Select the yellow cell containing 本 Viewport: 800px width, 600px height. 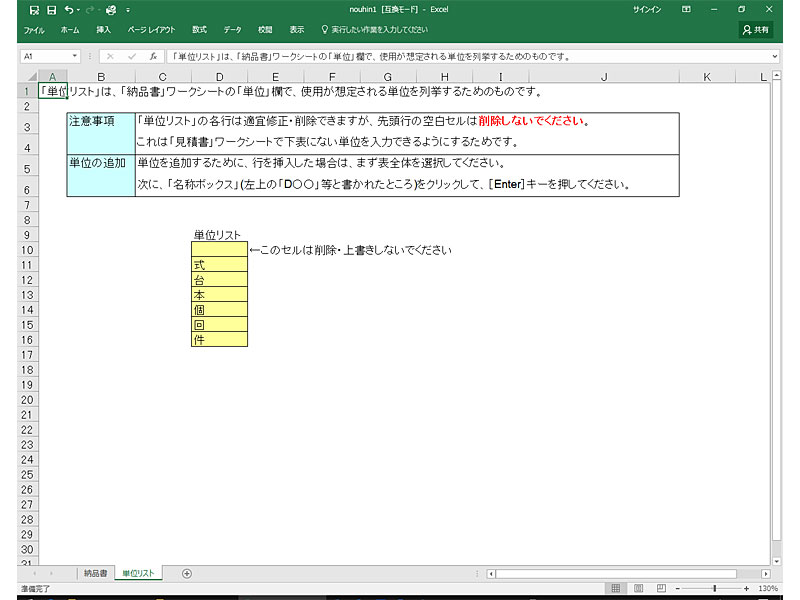(219, 294)
